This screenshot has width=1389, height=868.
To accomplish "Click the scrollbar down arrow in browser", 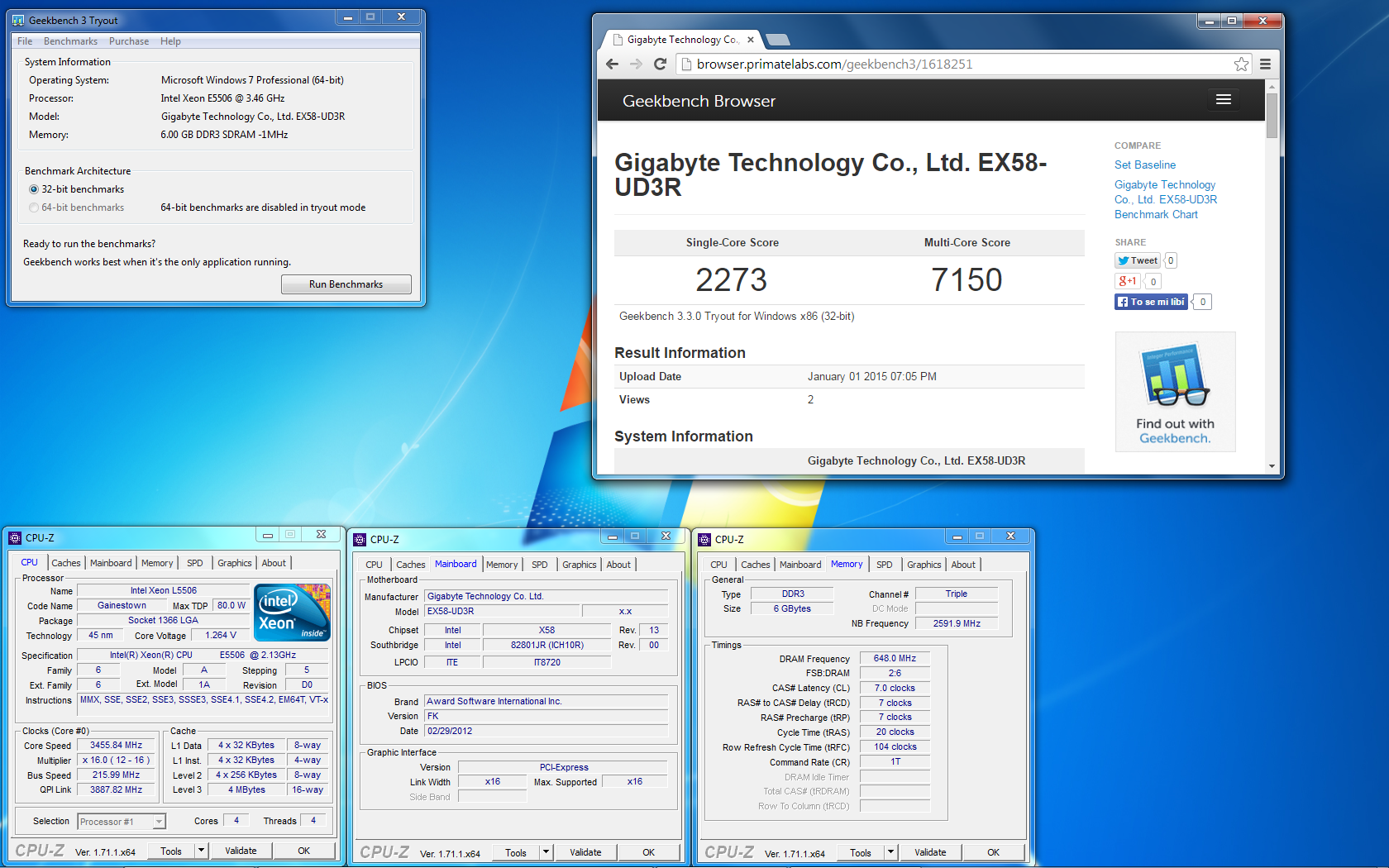I will pyautogui.click(x=1272, y=466).
